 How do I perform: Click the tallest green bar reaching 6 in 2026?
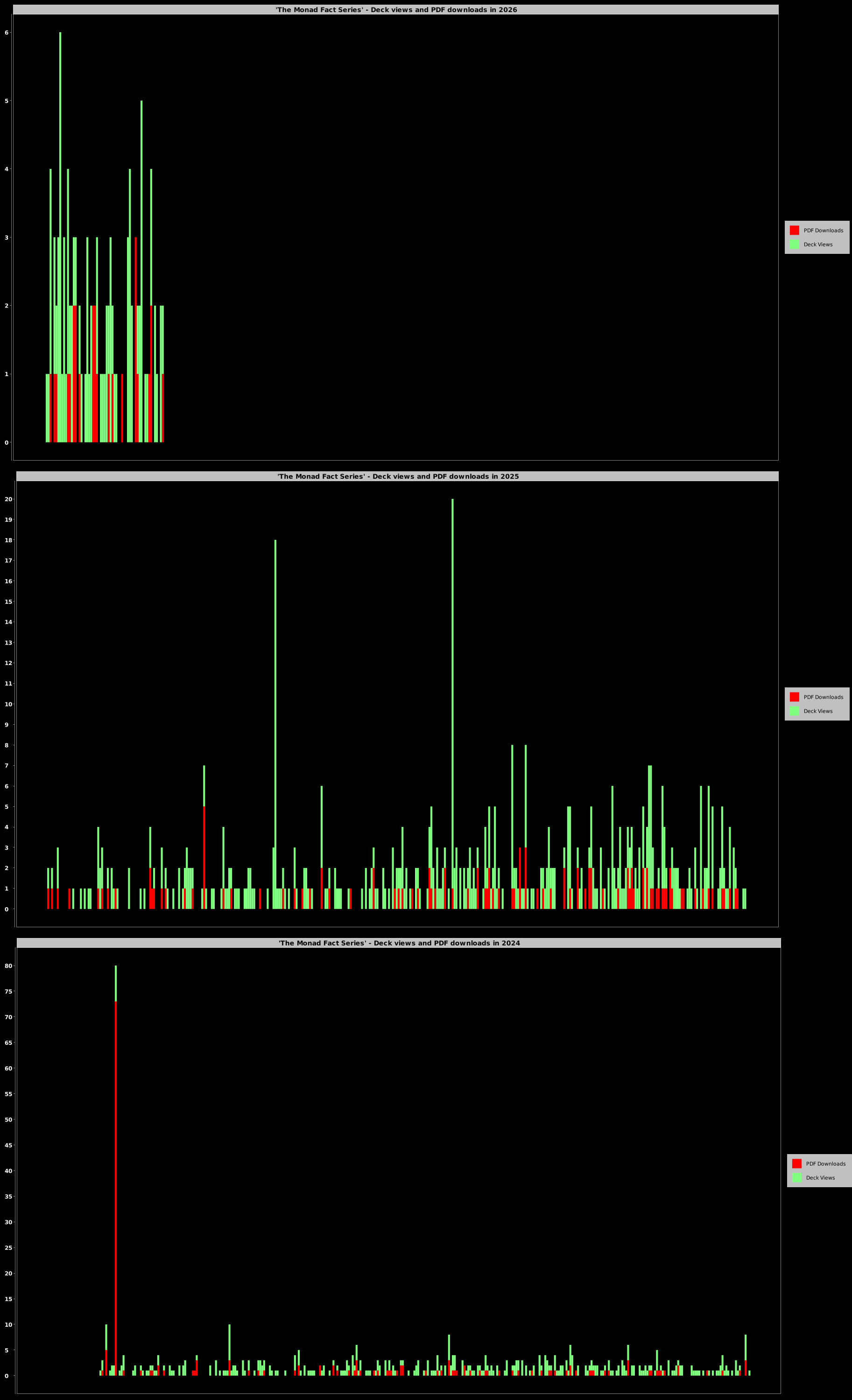coord(60,170)
